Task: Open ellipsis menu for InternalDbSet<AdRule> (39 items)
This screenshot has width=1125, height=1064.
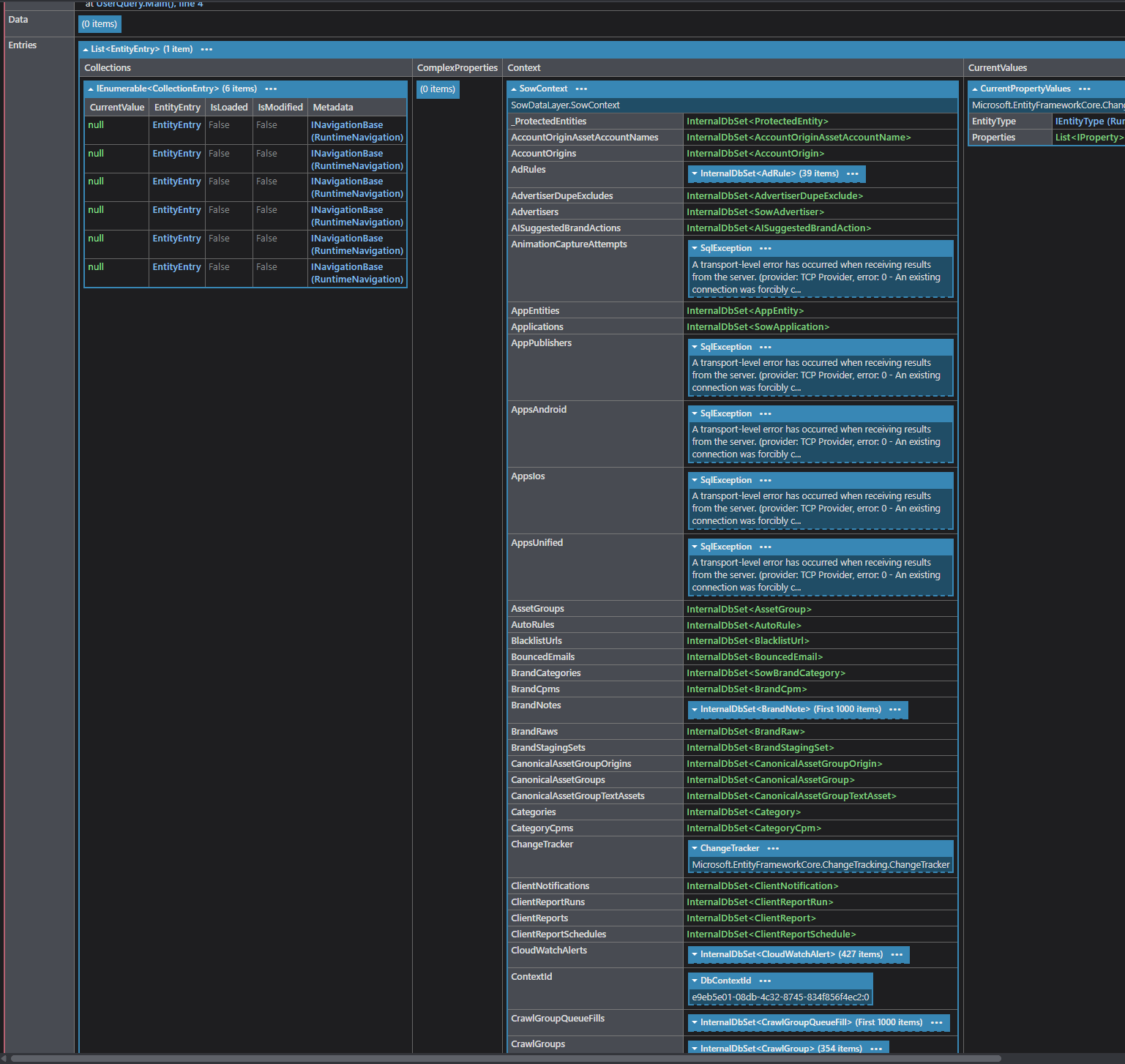Action: tap(852, 174)
